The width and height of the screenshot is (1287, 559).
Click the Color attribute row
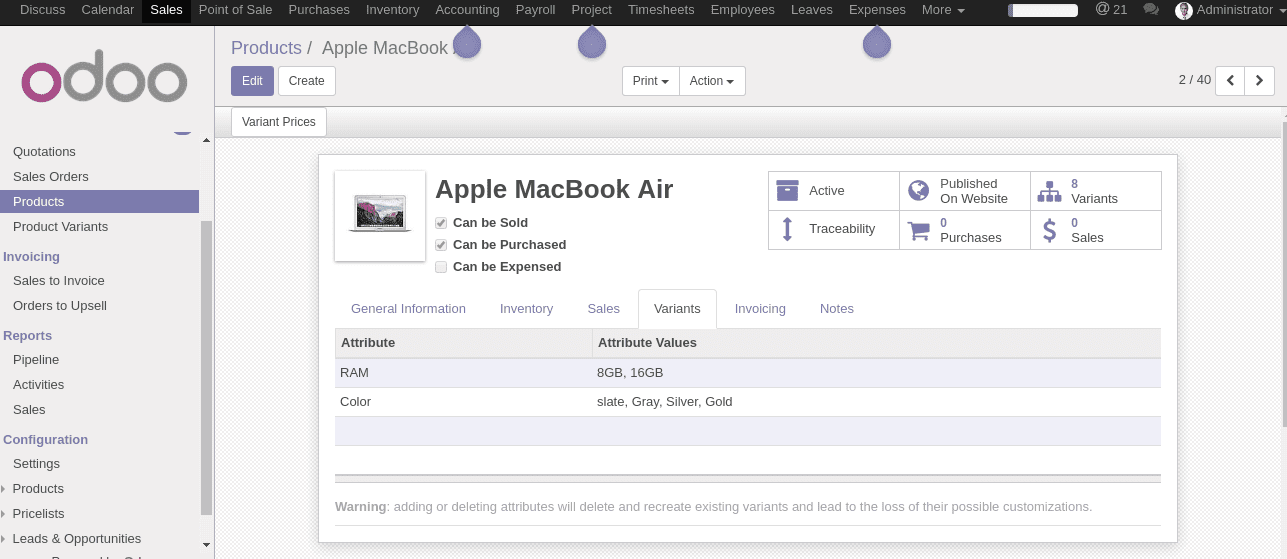(x=748, y=402)
